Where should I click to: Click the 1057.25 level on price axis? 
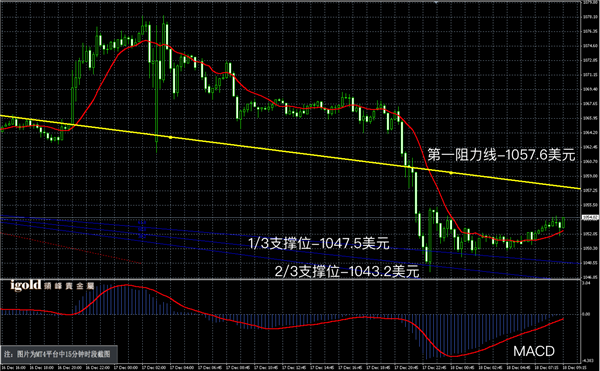[590, 190]
